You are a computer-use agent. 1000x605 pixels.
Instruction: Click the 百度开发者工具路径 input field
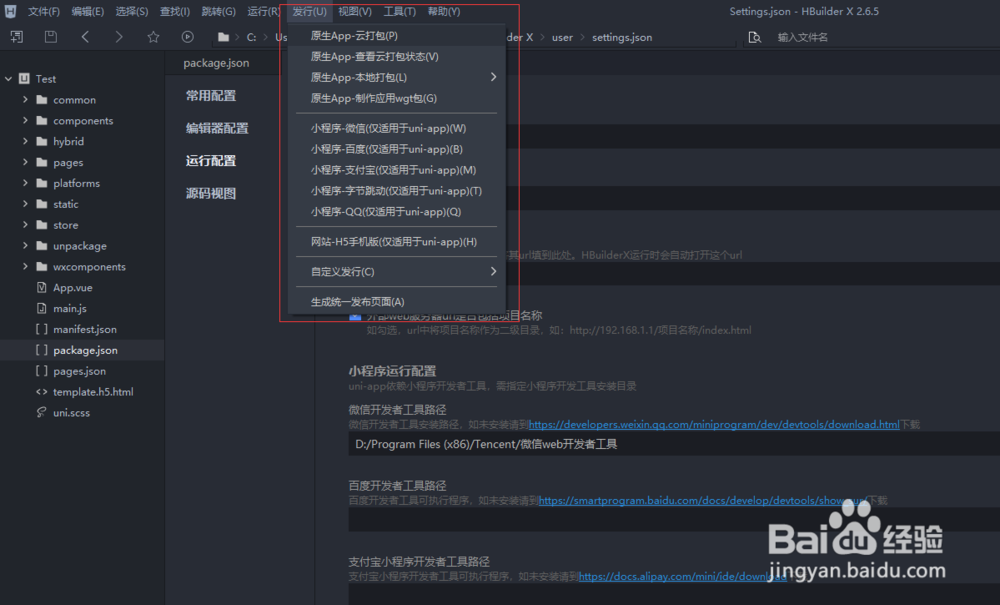tap(674, 520)
